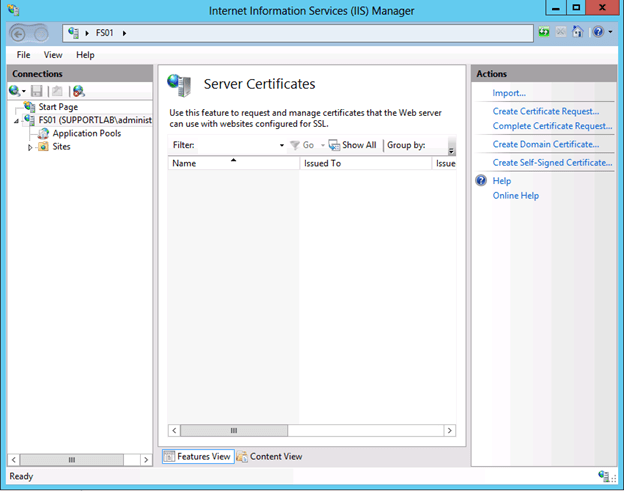
Task: Click the certificate list horizontal scrollbar thumb
Action: coord(234,431)
